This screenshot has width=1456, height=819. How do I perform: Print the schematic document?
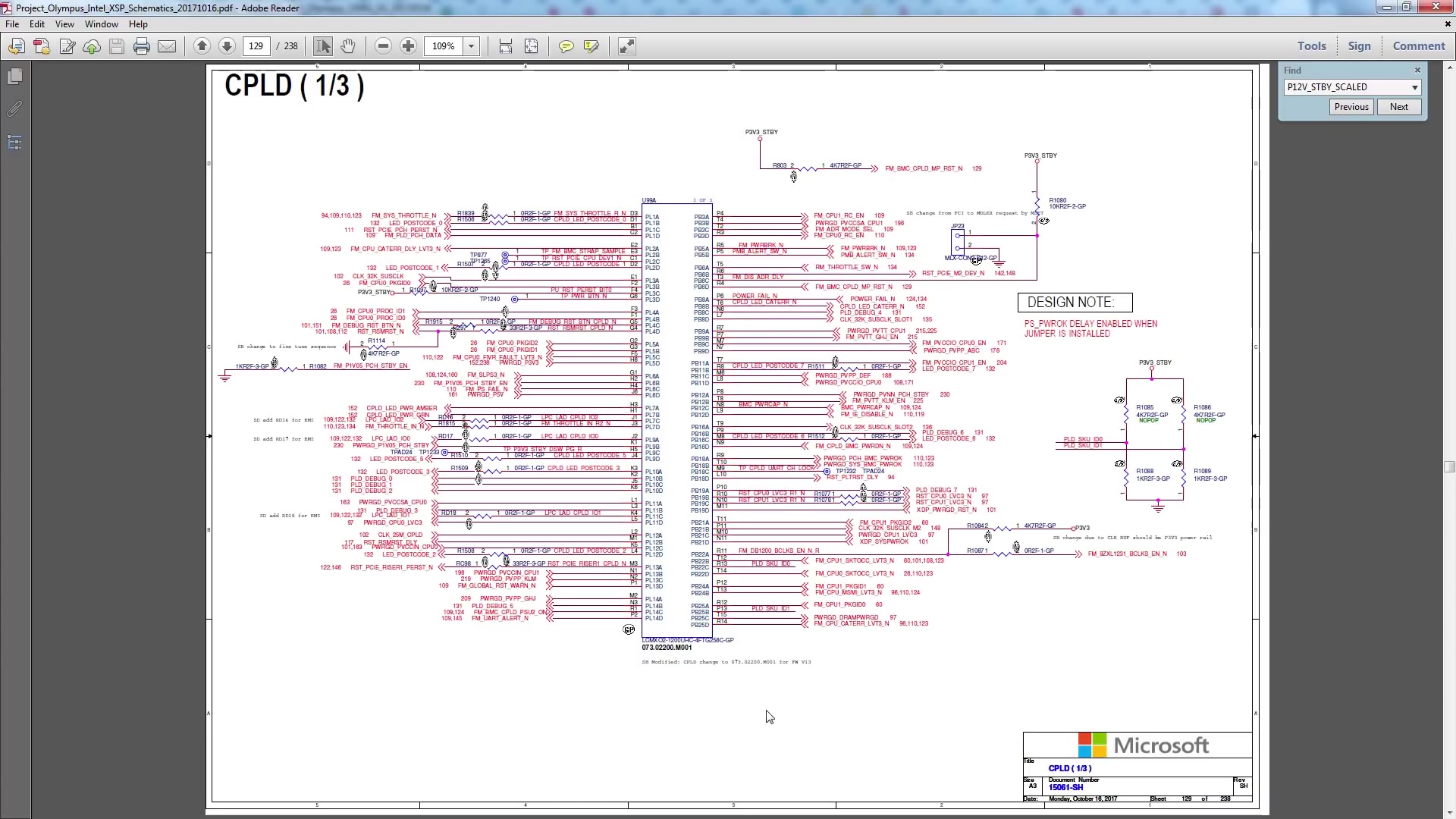coord(142,46)
